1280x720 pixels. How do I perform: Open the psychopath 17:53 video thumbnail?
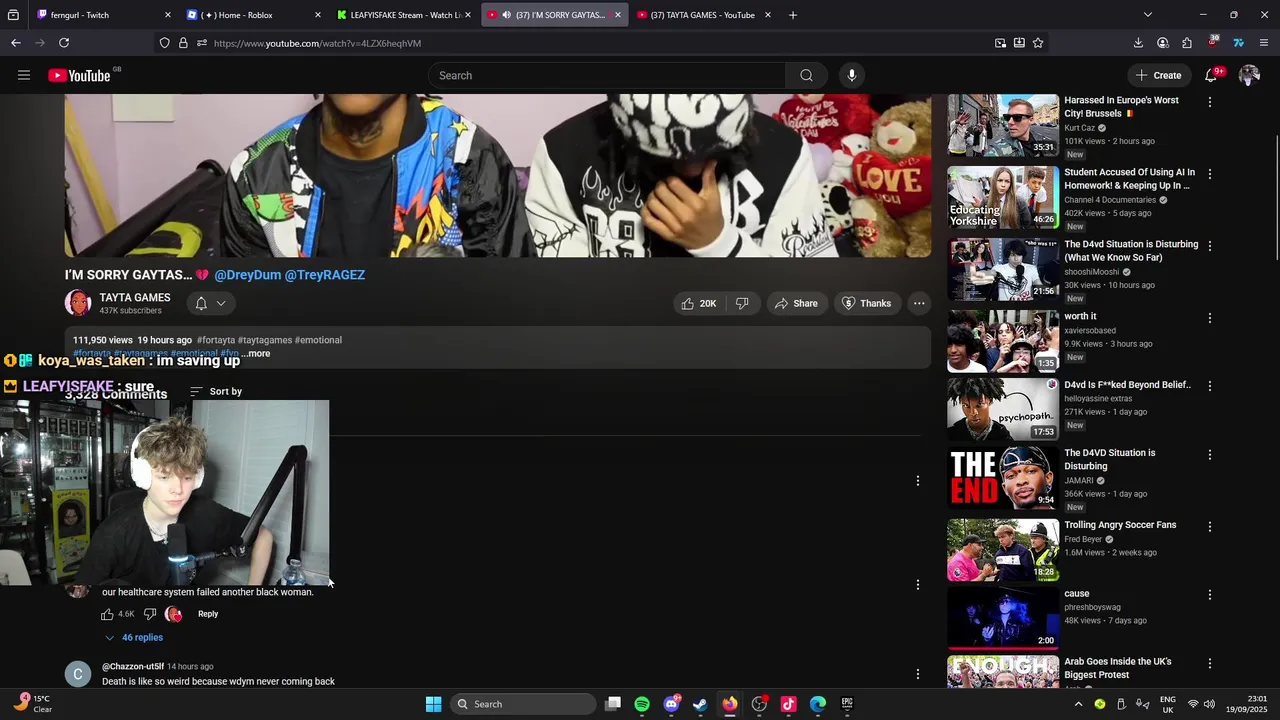pos(1003,409)
